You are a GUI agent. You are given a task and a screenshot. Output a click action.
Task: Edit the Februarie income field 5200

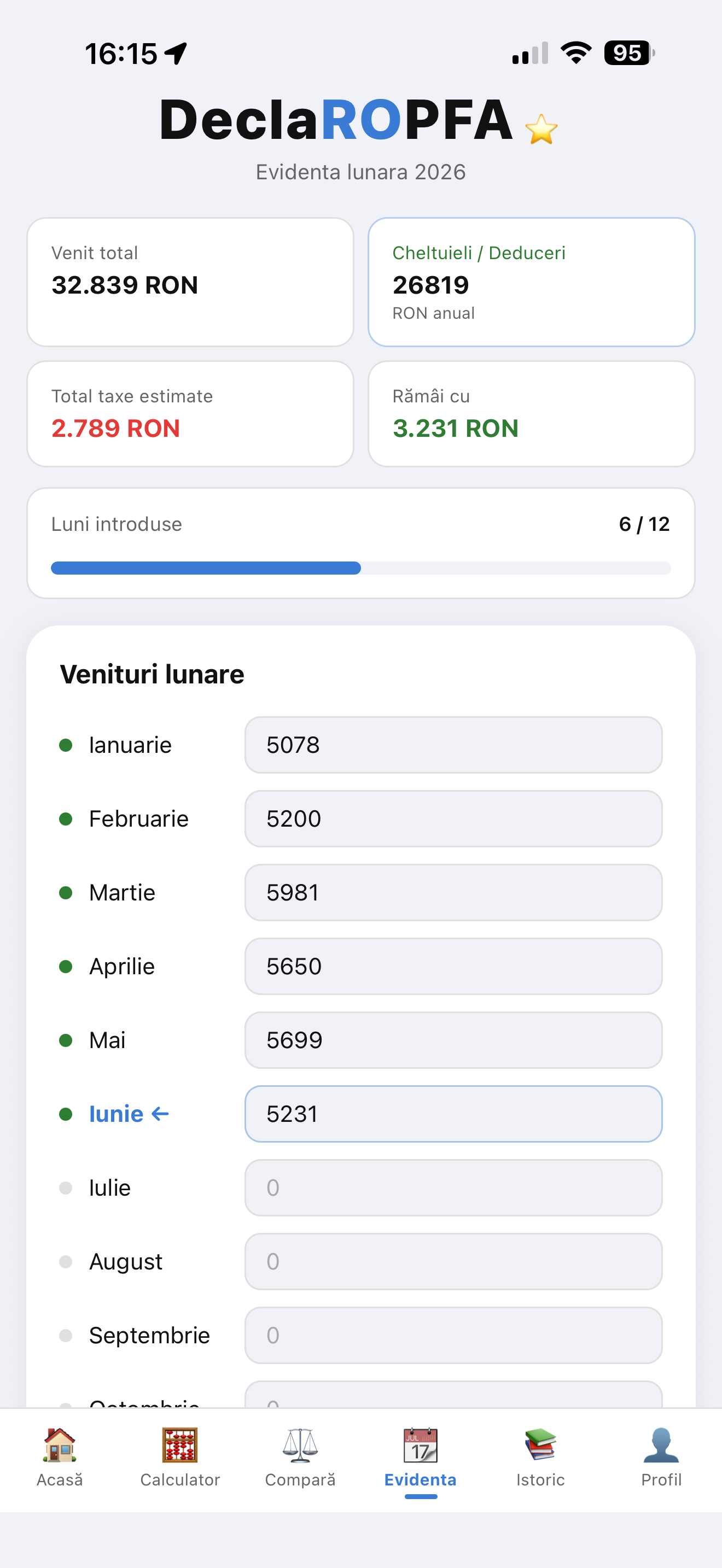(x=453, y=818)
